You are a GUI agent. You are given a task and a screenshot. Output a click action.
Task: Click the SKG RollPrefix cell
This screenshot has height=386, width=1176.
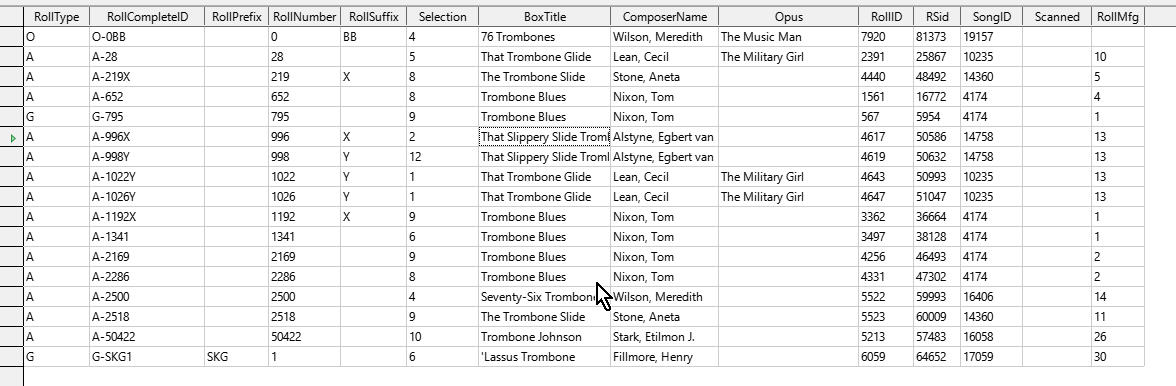click(236, 357)
